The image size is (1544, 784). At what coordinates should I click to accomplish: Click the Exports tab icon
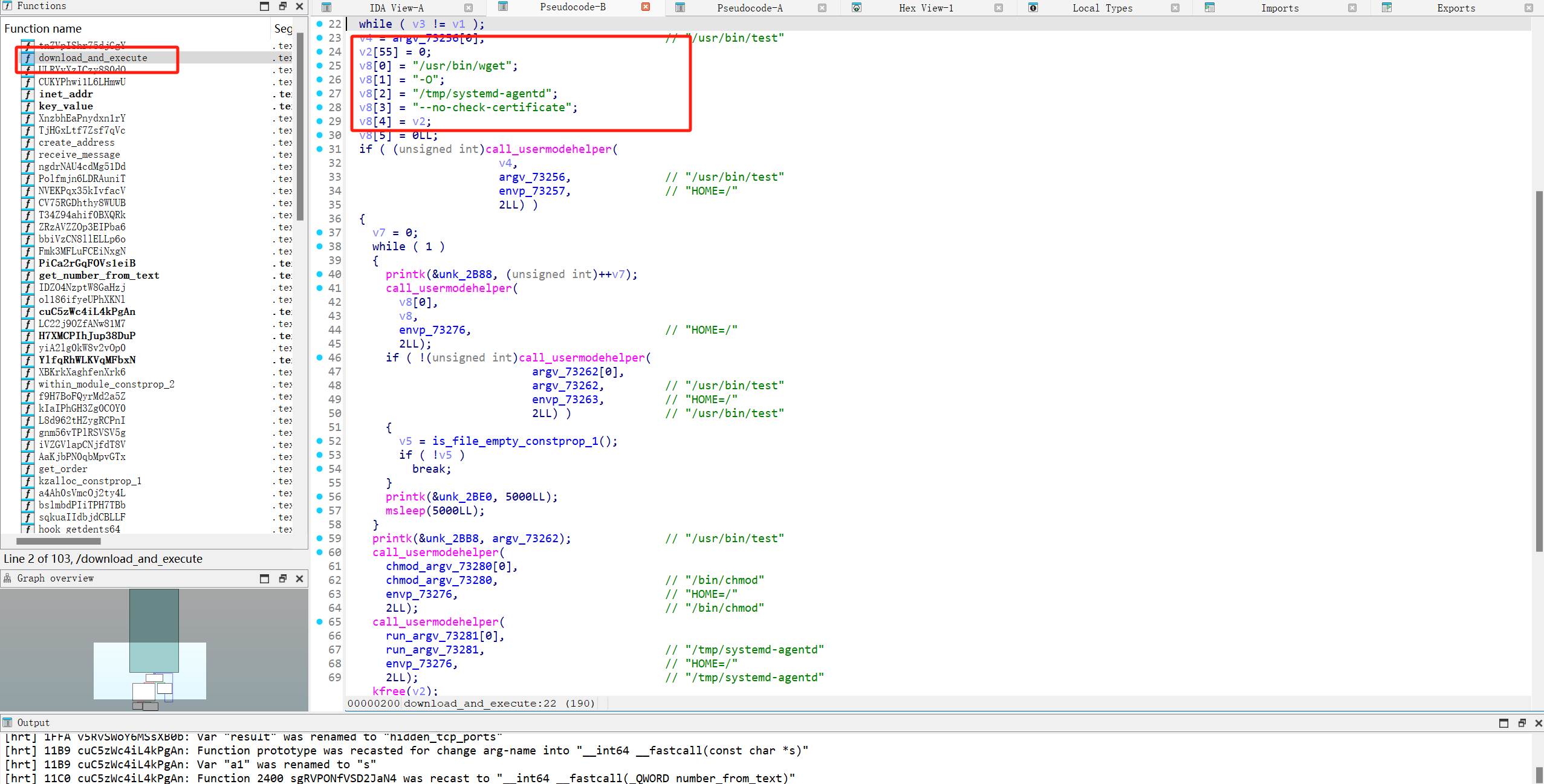[x=1387, y=8]
